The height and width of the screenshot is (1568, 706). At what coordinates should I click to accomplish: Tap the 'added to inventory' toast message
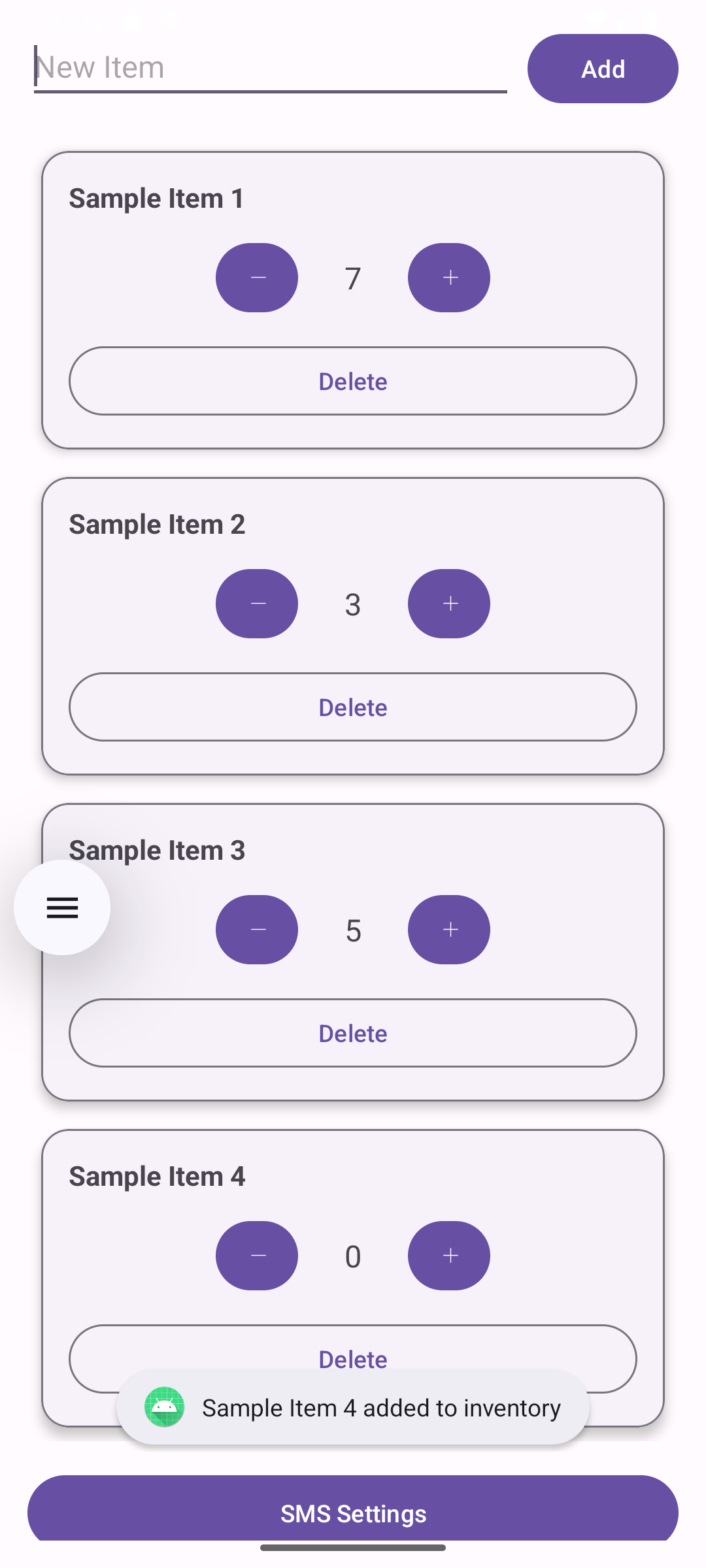pos(381,1408)
